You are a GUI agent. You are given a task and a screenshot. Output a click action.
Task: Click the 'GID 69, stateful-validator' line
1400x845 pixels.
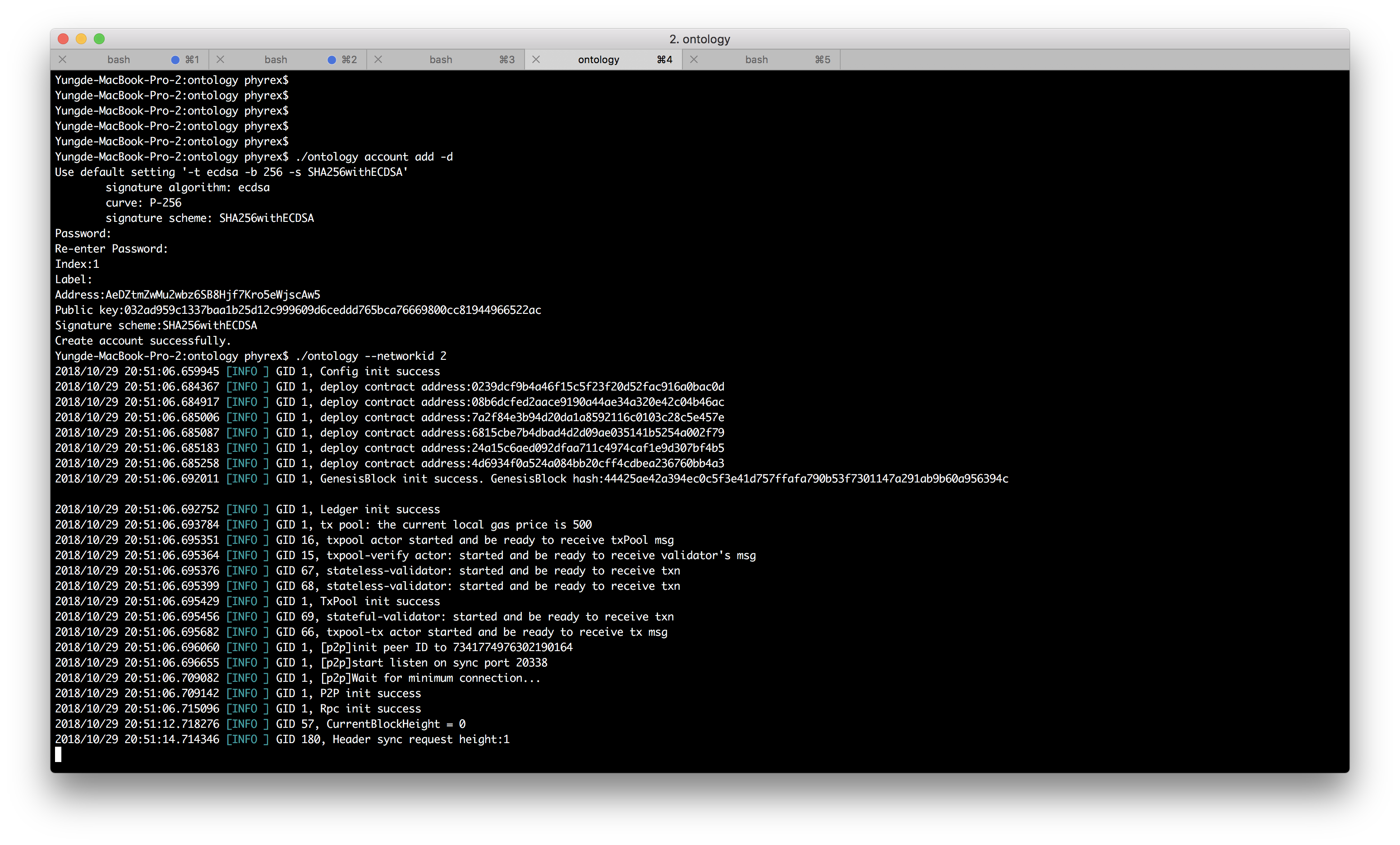pos(364,617)
